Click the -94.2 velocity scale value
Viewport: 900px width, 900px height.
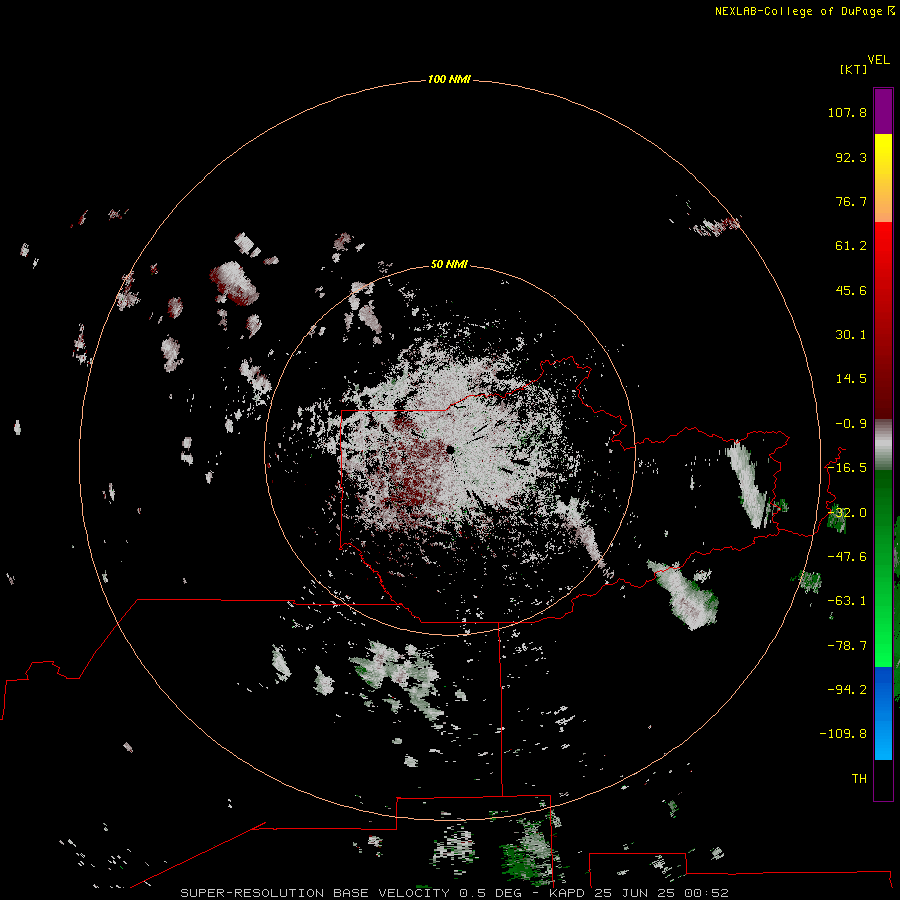pyautogui.click(x=847, y=690)
